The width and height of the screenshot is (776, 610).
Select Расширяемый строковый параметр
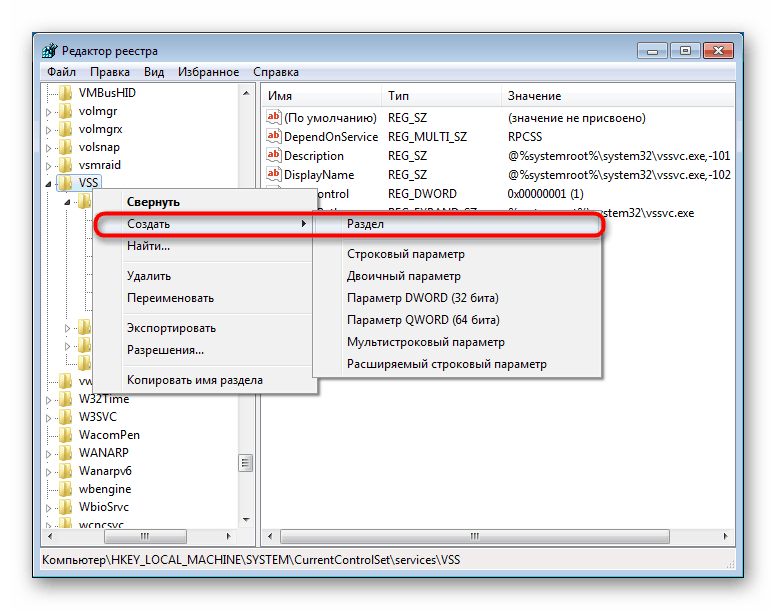click(457, 364)
